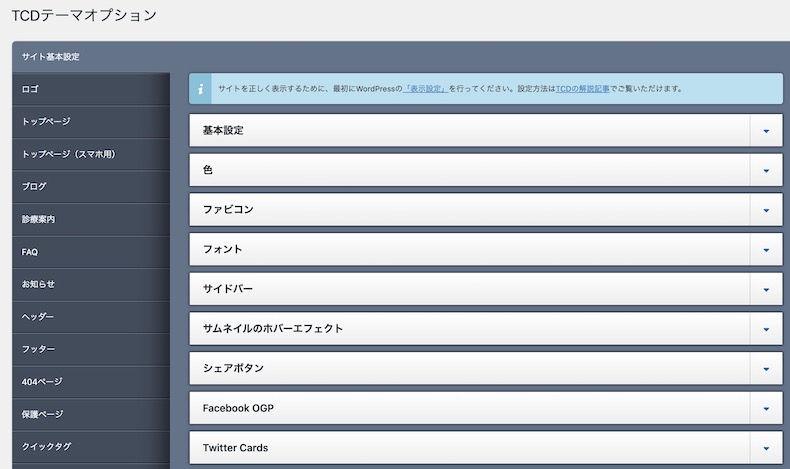Screen dimensions: 790x469
Task: Expand サムネイルのホバーエフェクト arrow
Action: (x=766, y=329)
